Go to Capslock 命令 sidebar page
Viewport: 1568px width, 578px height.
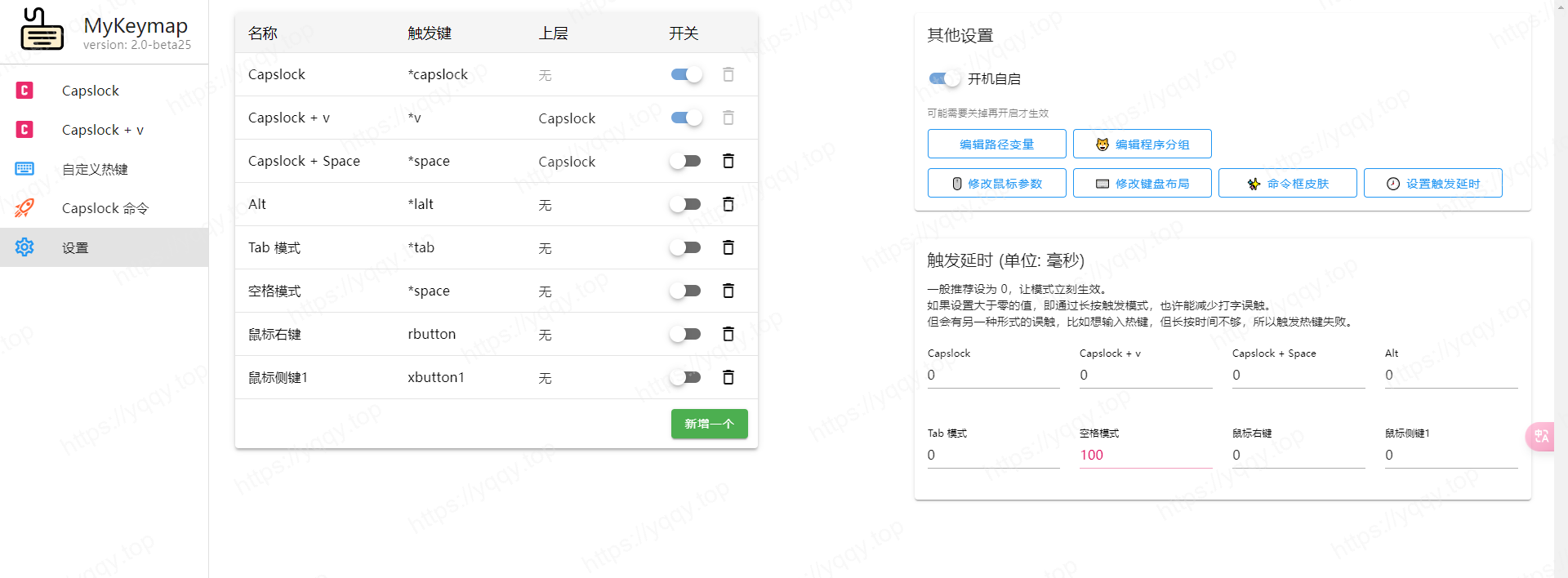(105, 208)
